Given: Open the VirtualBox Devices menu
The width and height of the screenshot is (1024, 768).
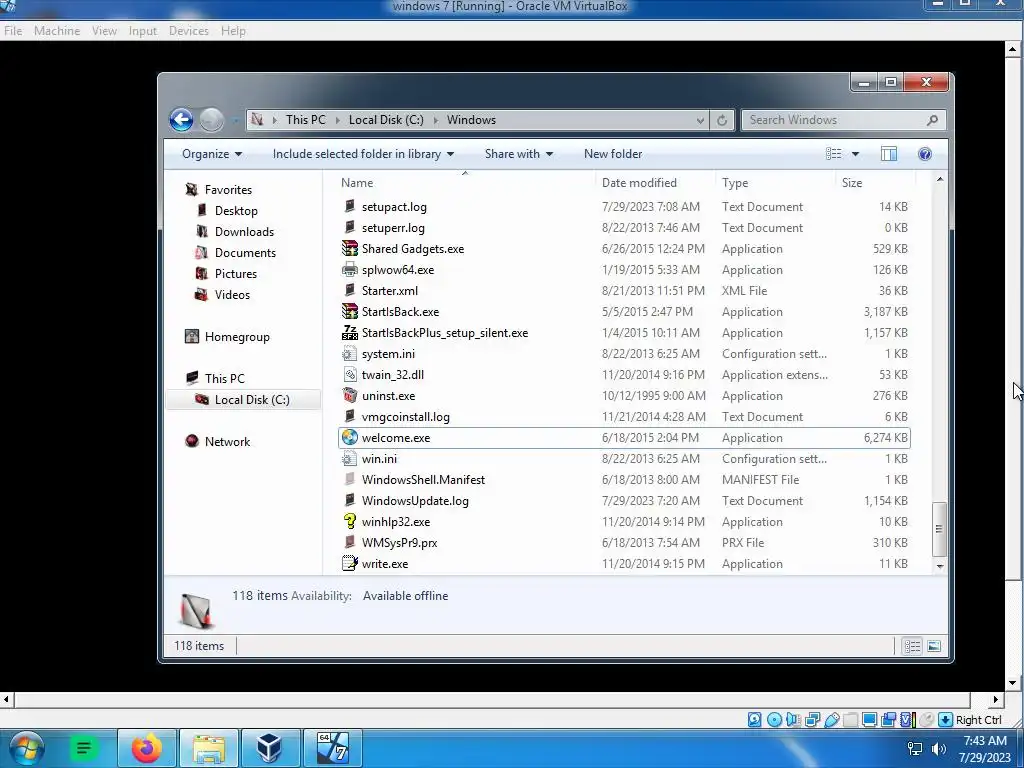Looking at the screenshot, I should pyautogui.click(x=189, y=31).
